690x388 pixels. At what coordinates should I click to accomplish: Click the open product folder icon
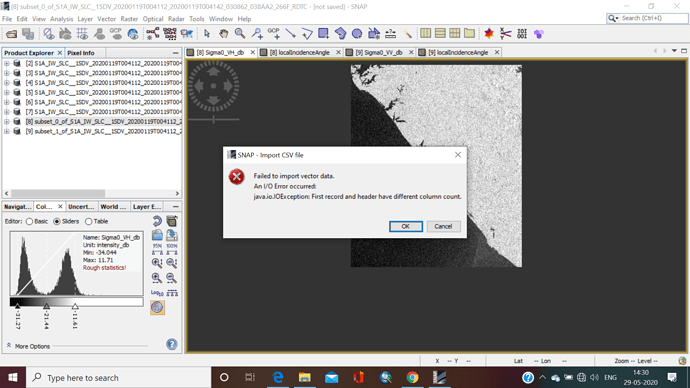coord(11,33)
